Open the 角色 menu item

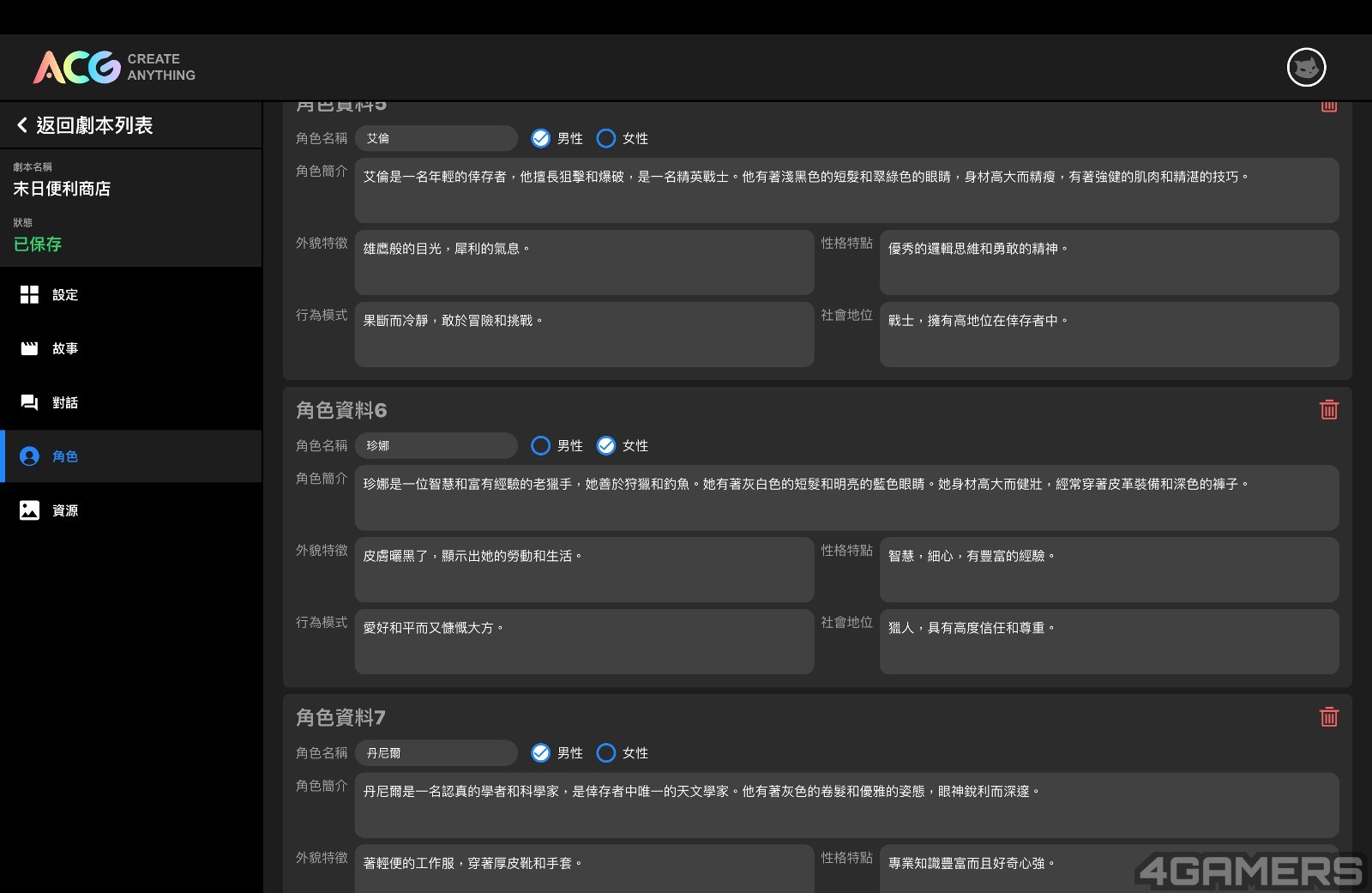coord(131,456)
